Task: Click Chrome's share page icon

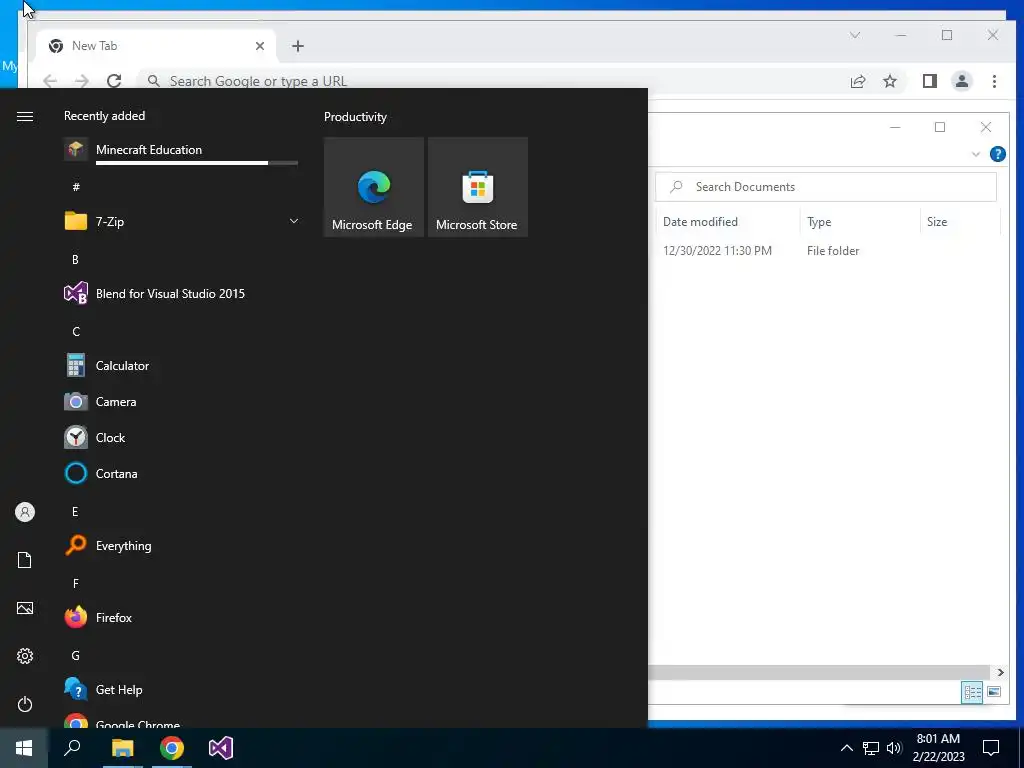Action: tap(857, 81)
